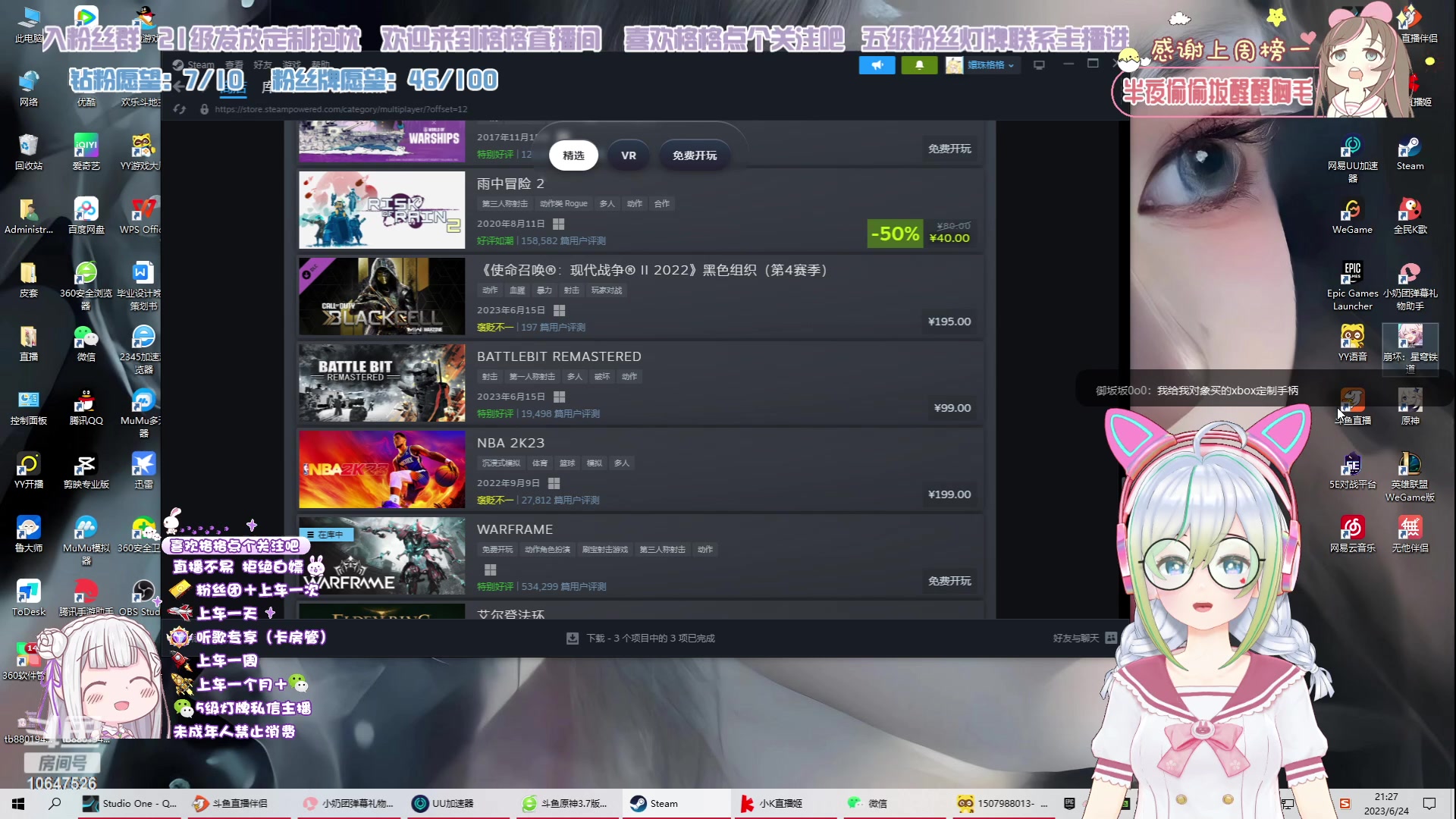
Task: Open the 鲁大师 desktop icon
Action: point(28,535)
